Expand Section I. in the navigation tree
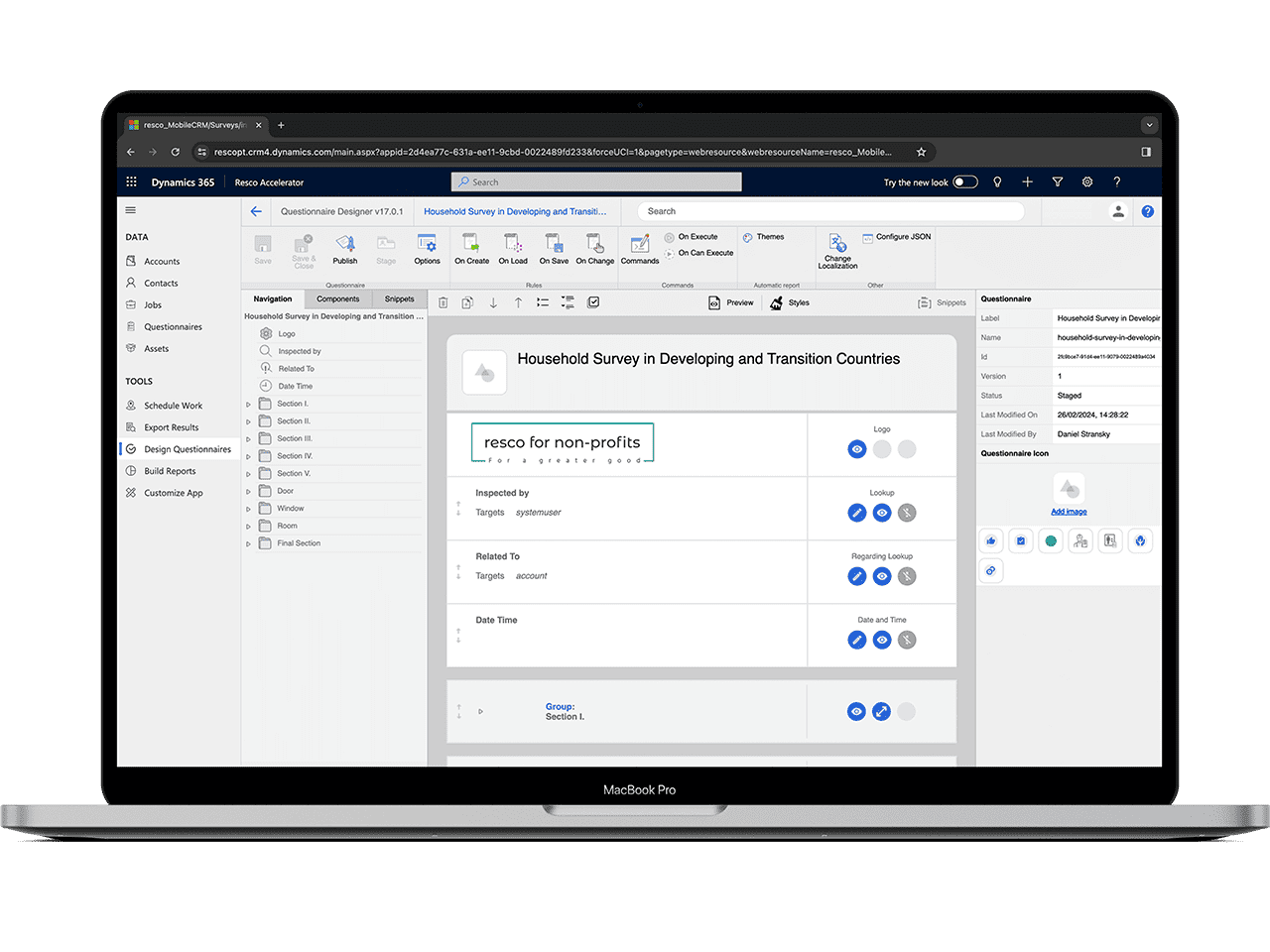This screenshot has height=952, width=1270. (249, 405)
